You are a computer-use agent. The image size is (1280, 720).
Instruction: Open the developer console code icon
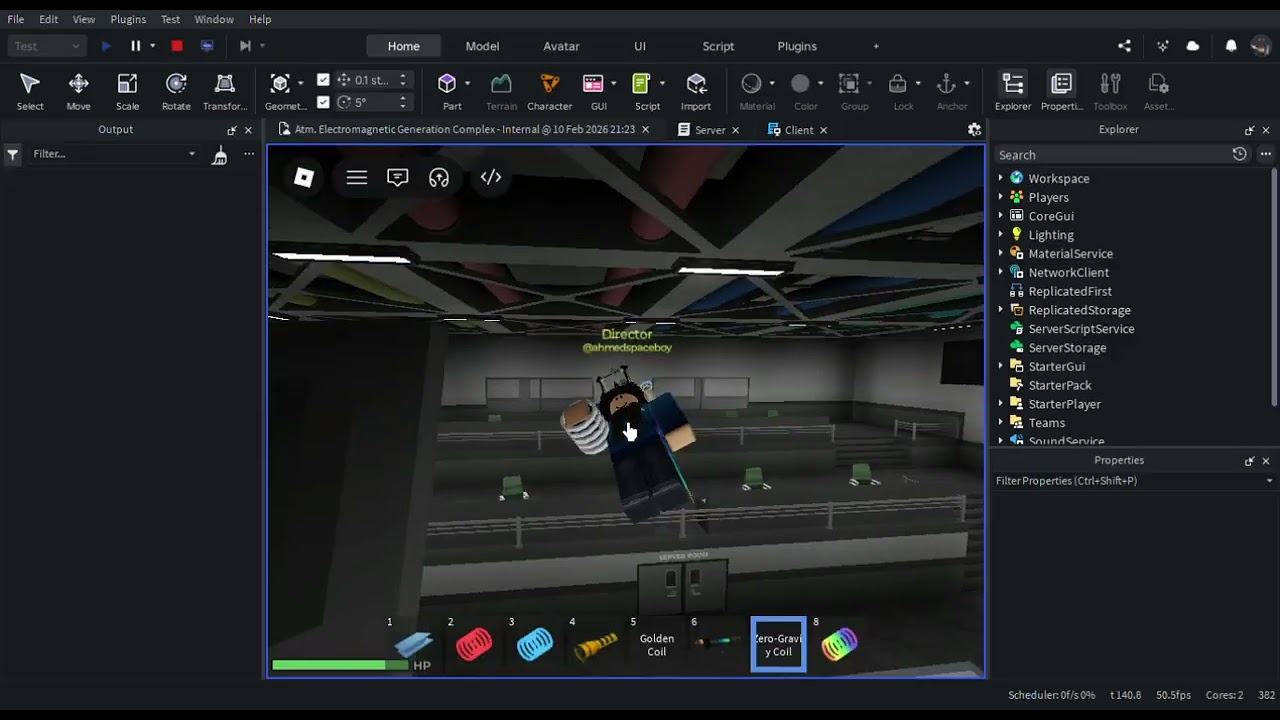[491, 177]
